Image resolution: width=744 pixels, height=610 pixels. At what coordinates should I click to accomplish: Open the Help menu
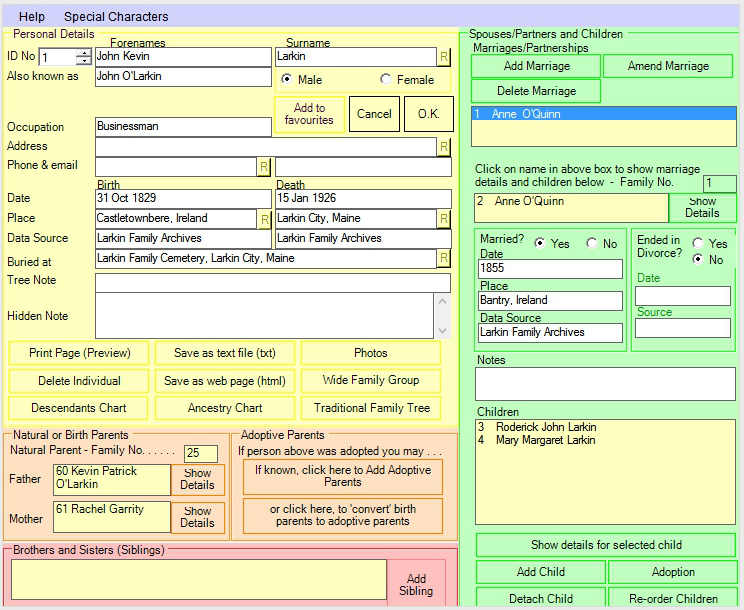point(32,17)
